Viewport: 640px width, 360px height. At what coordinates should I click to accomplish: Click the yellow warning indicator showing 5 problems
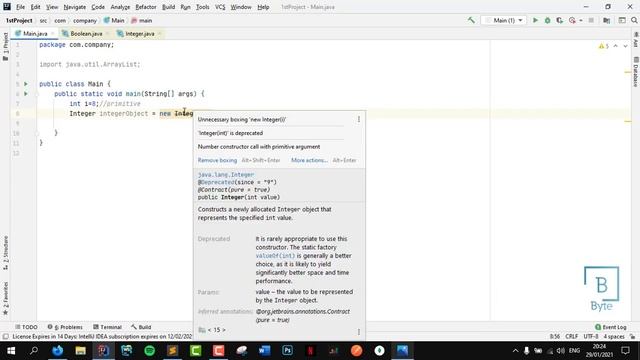coord(604,46)
